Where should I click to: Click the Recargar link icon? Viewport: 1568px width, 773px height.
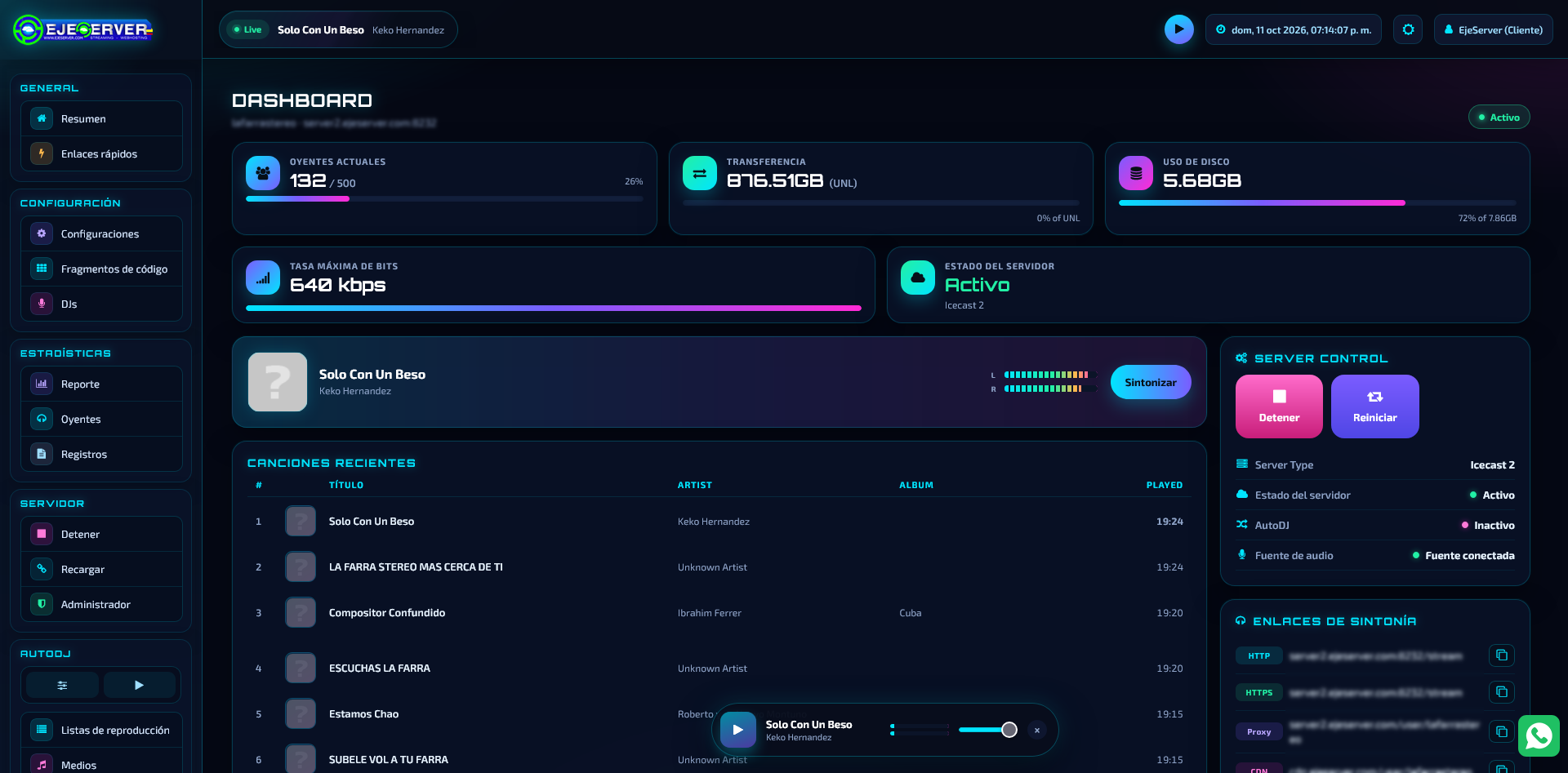(42, 569)
